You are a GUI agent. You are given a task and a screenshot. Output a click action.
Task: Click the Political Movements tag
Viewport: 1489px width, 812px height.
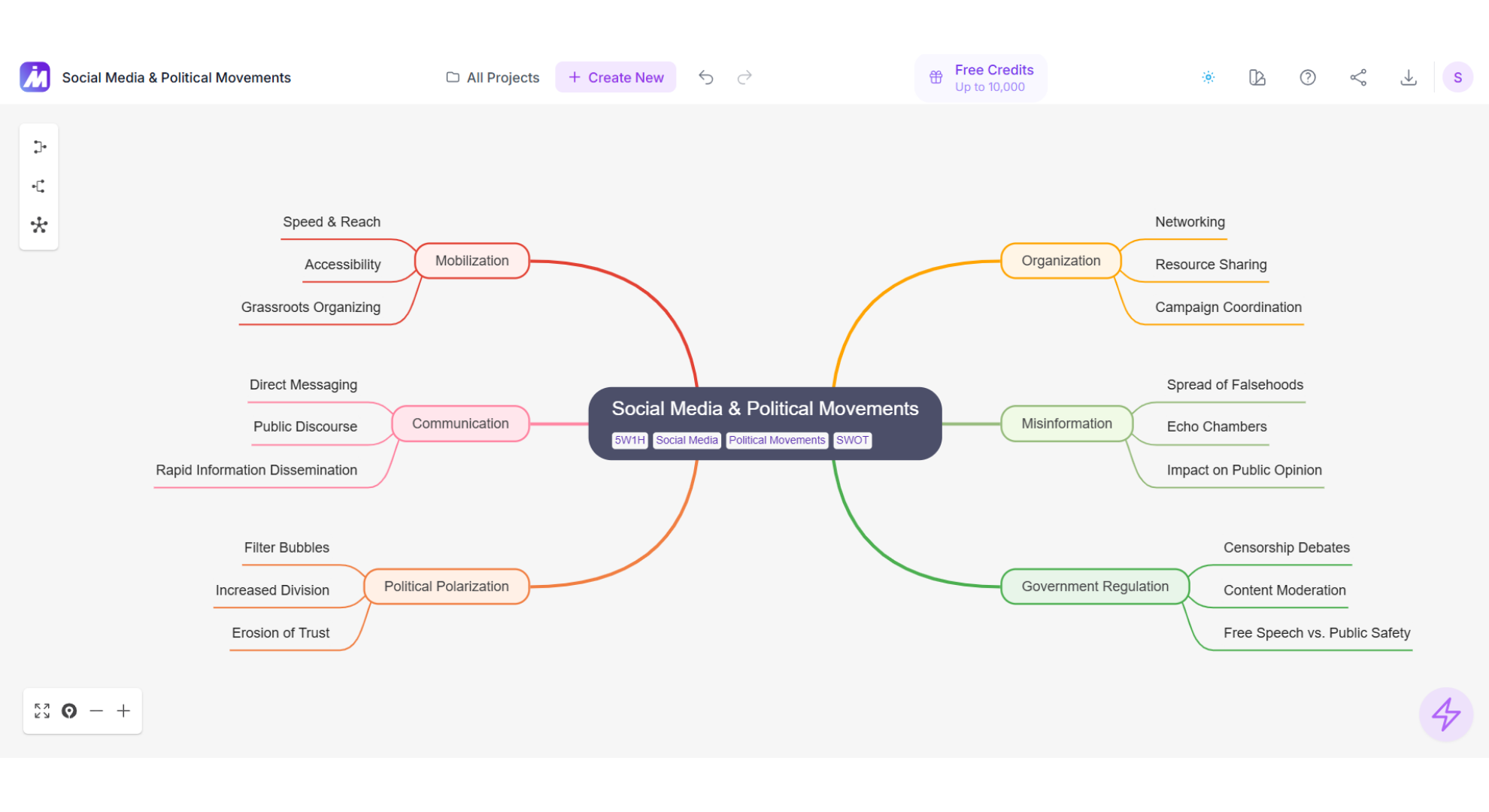(777, 440)
